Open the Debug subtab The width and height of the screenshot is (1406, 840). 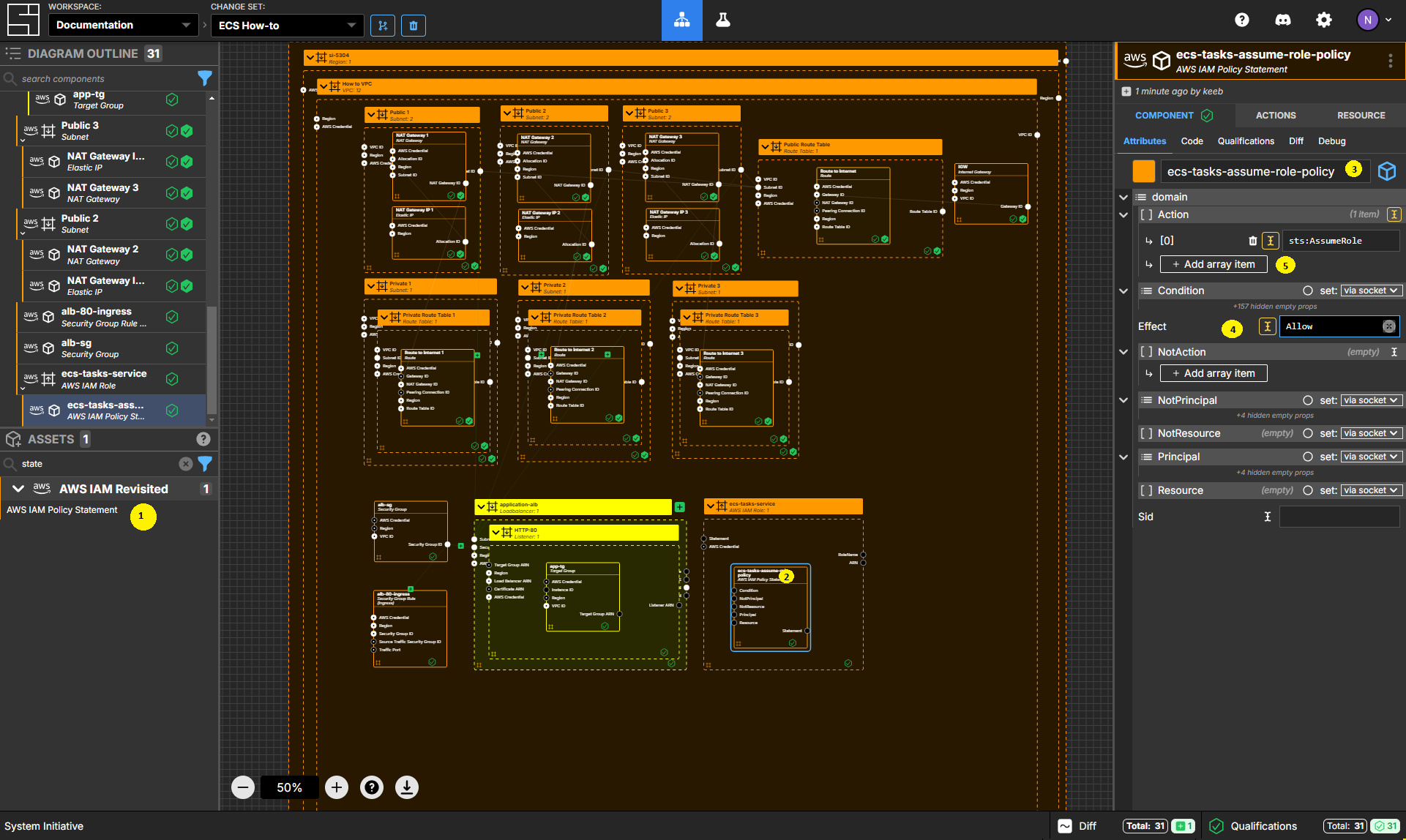[1331, 141]
